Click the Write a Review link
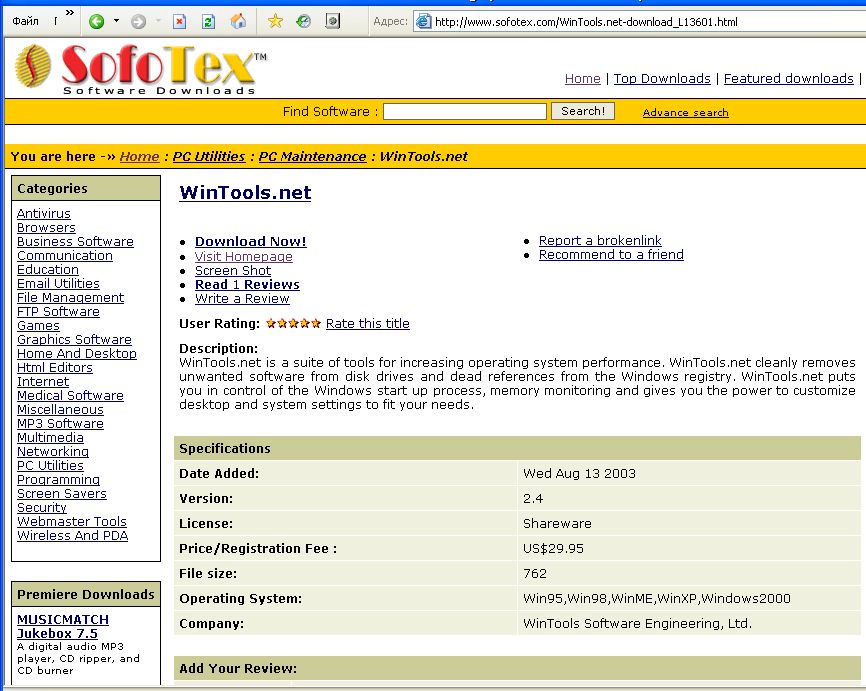This screenshot has width=866, height=691. tap(242, 299)
